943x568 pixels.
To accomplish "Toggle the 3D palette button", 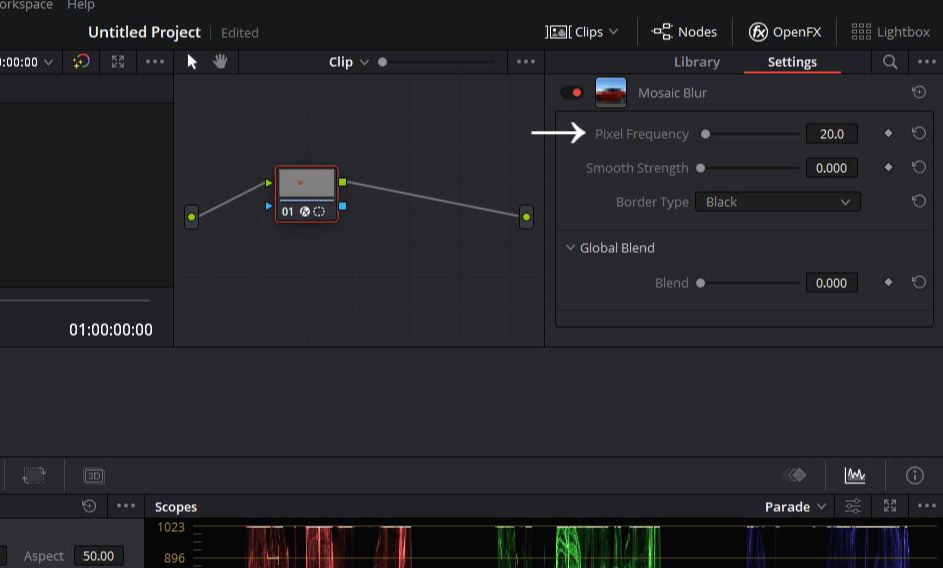I will coord(94,476).
